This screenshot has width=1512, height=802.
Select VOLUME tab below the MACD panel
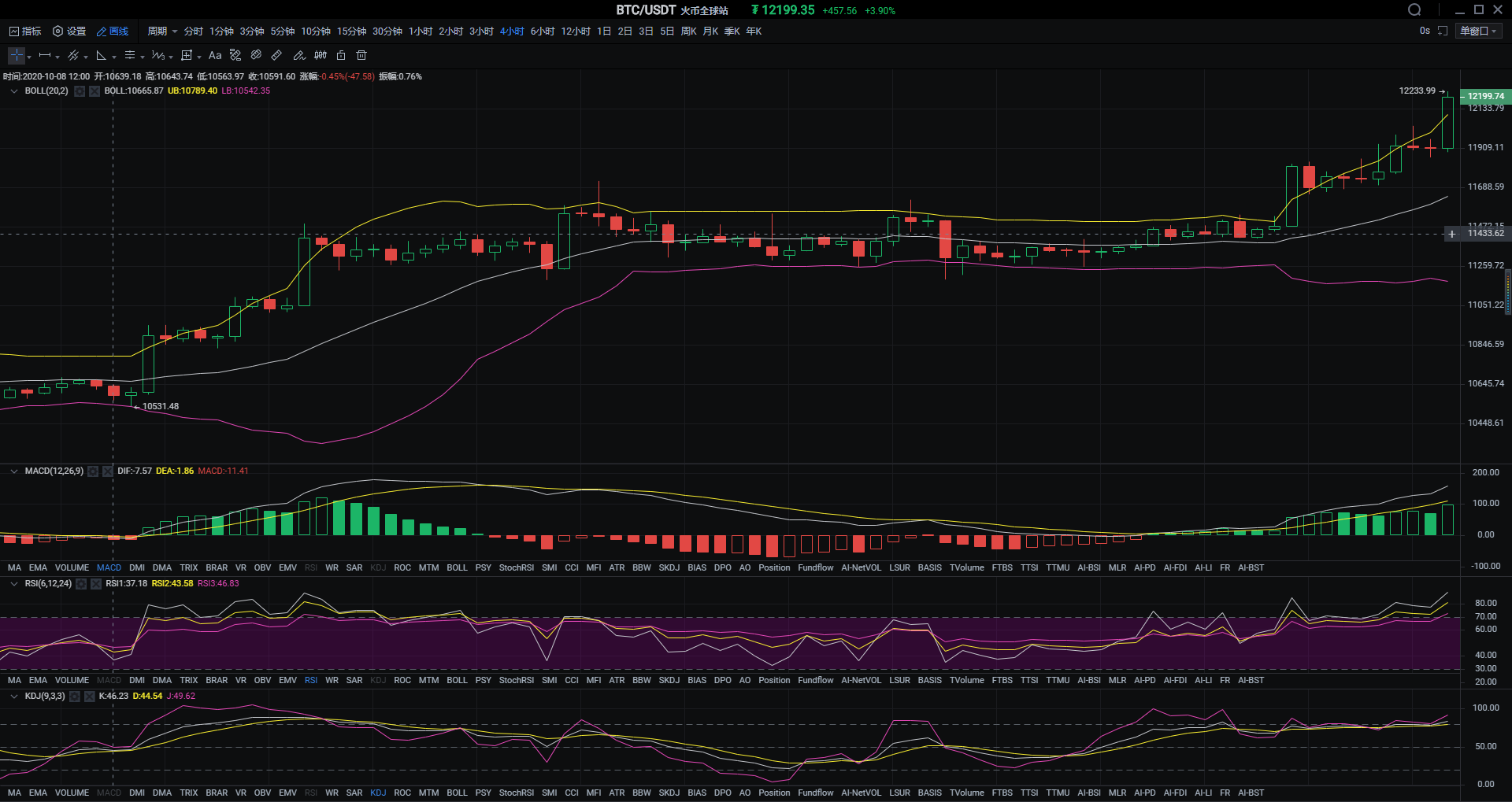pyautogui.click(x=72, y=567)
